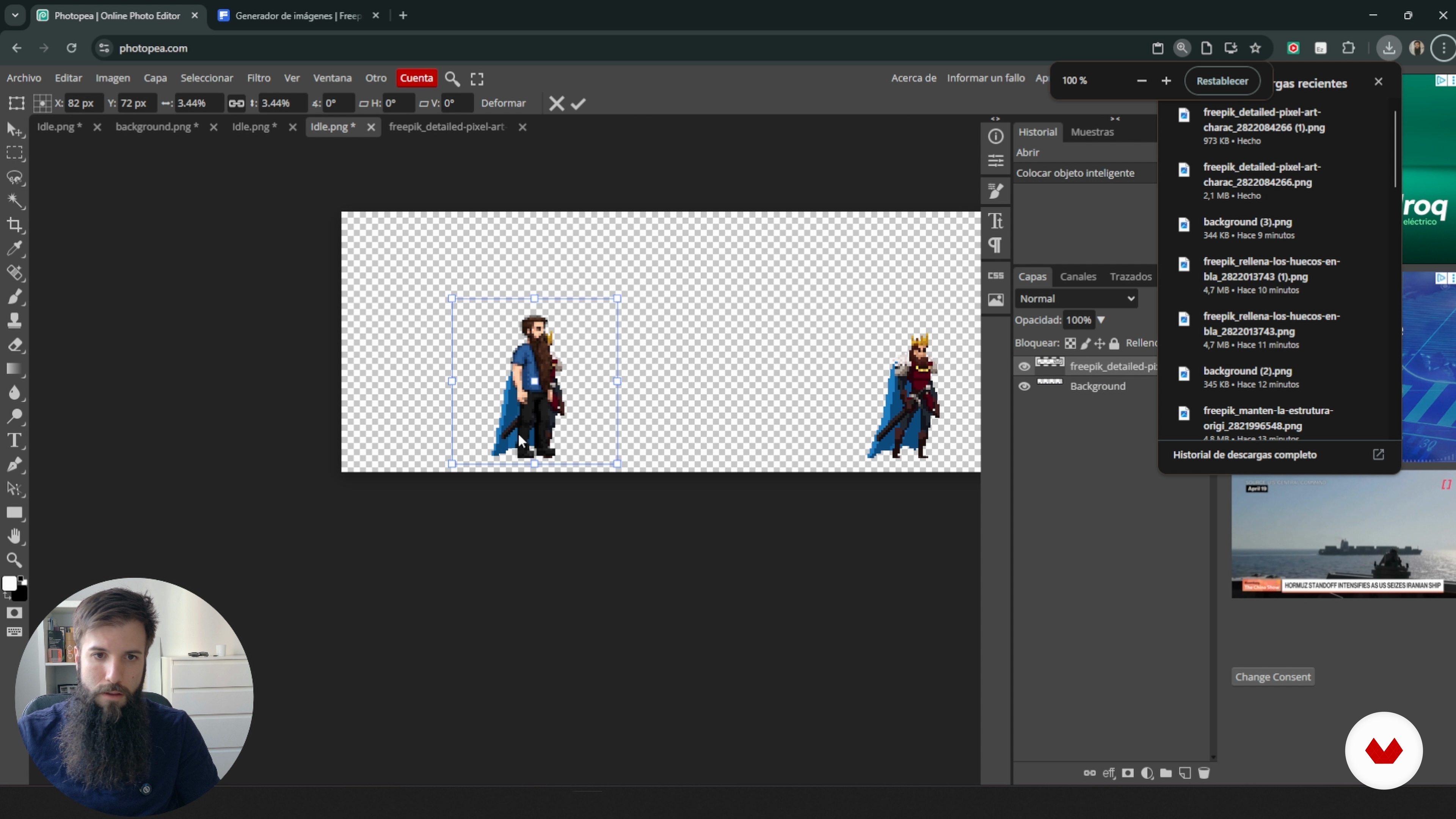Add a raster mask to the layer

(x=1128, y=773)
